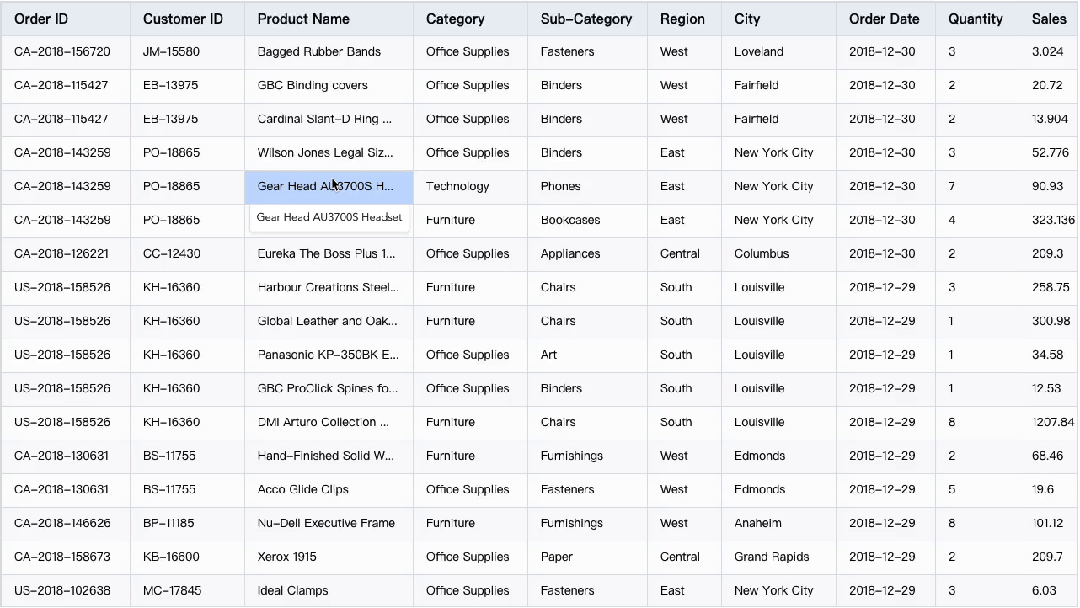Select the Nu-Dell Executive Frame cell
This screenshot has height=608, width=1080.
pos(326,523)
